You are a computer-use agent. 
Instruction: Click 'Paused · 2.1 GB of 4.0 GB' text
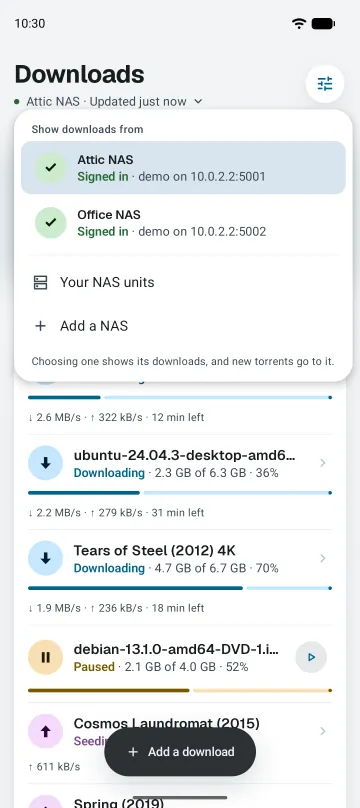pyautogui.click(x=145, y=667)
